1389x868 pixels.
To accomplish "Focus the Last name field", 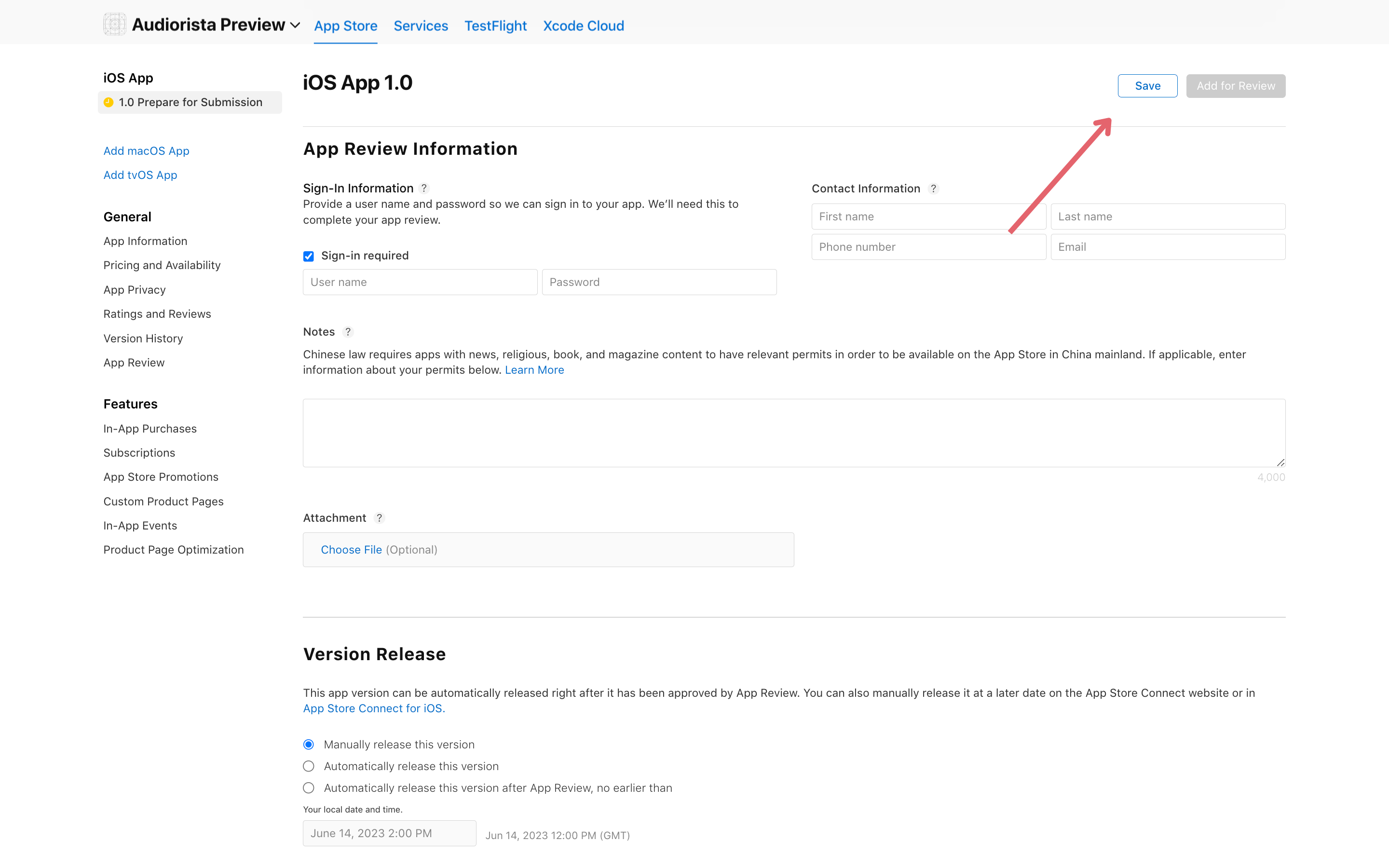I will coord(1168,217).
